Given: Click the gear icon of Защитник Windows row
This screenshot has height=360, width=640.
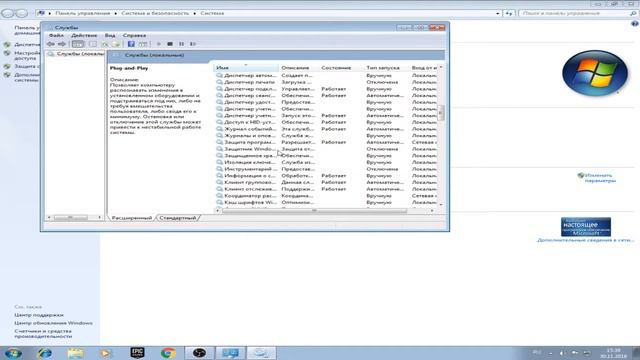Looking at the screenshot, I should [220, 149].
